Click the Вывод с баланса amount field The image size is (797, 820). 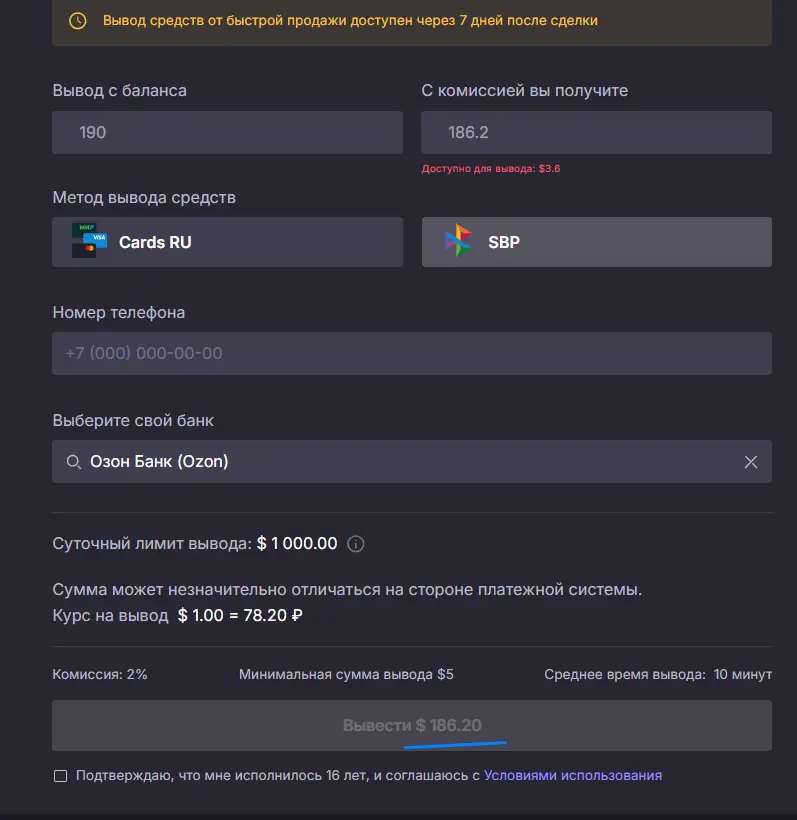(x=227, y=132)
